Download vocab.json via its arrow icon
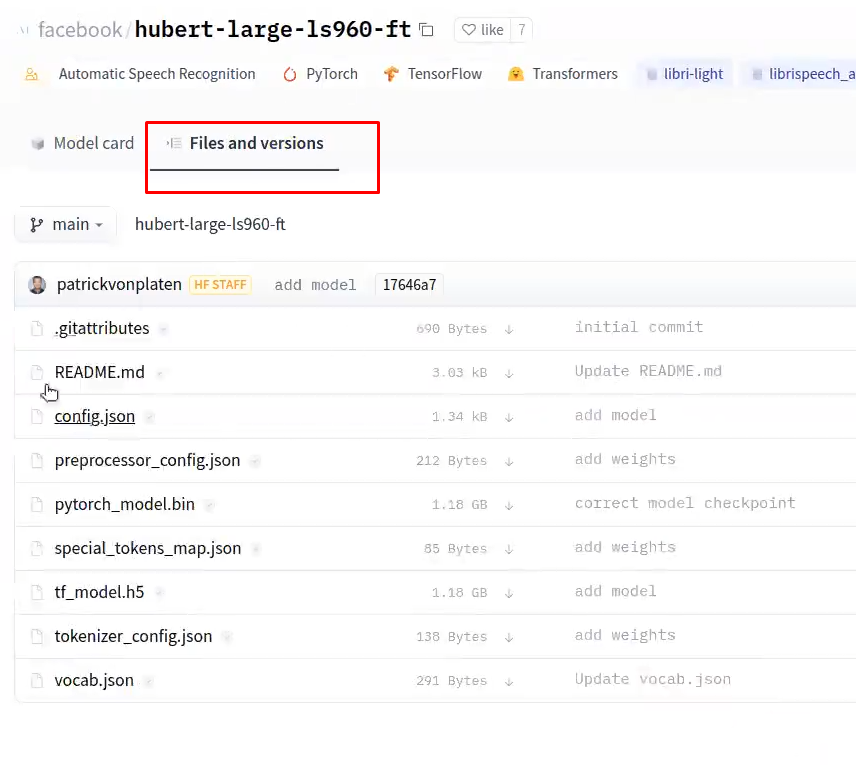856x765 pixels. tap(509, 681)
